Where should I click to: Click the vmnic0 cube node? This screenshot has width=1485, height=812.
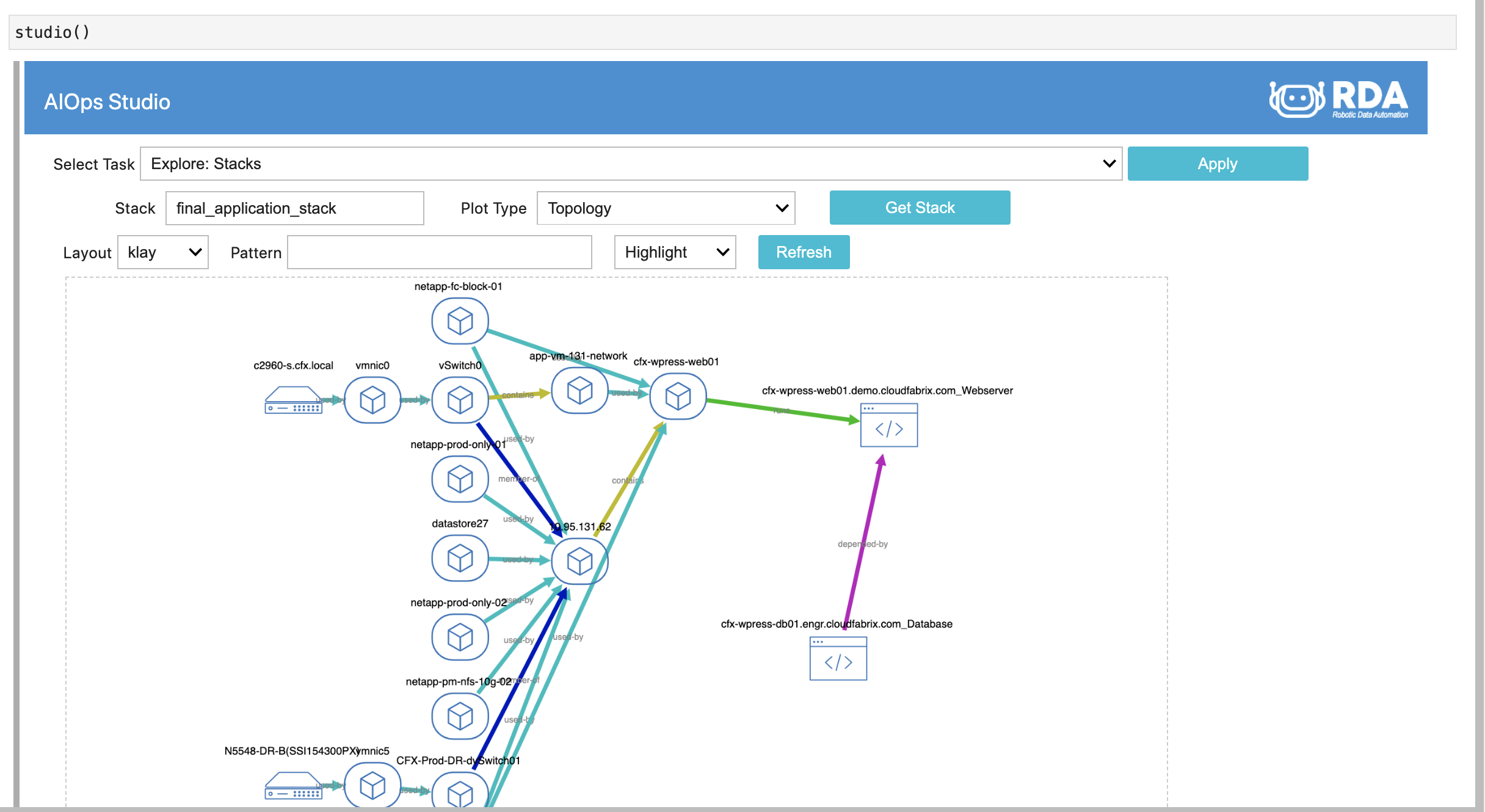(x=372, y=400)
